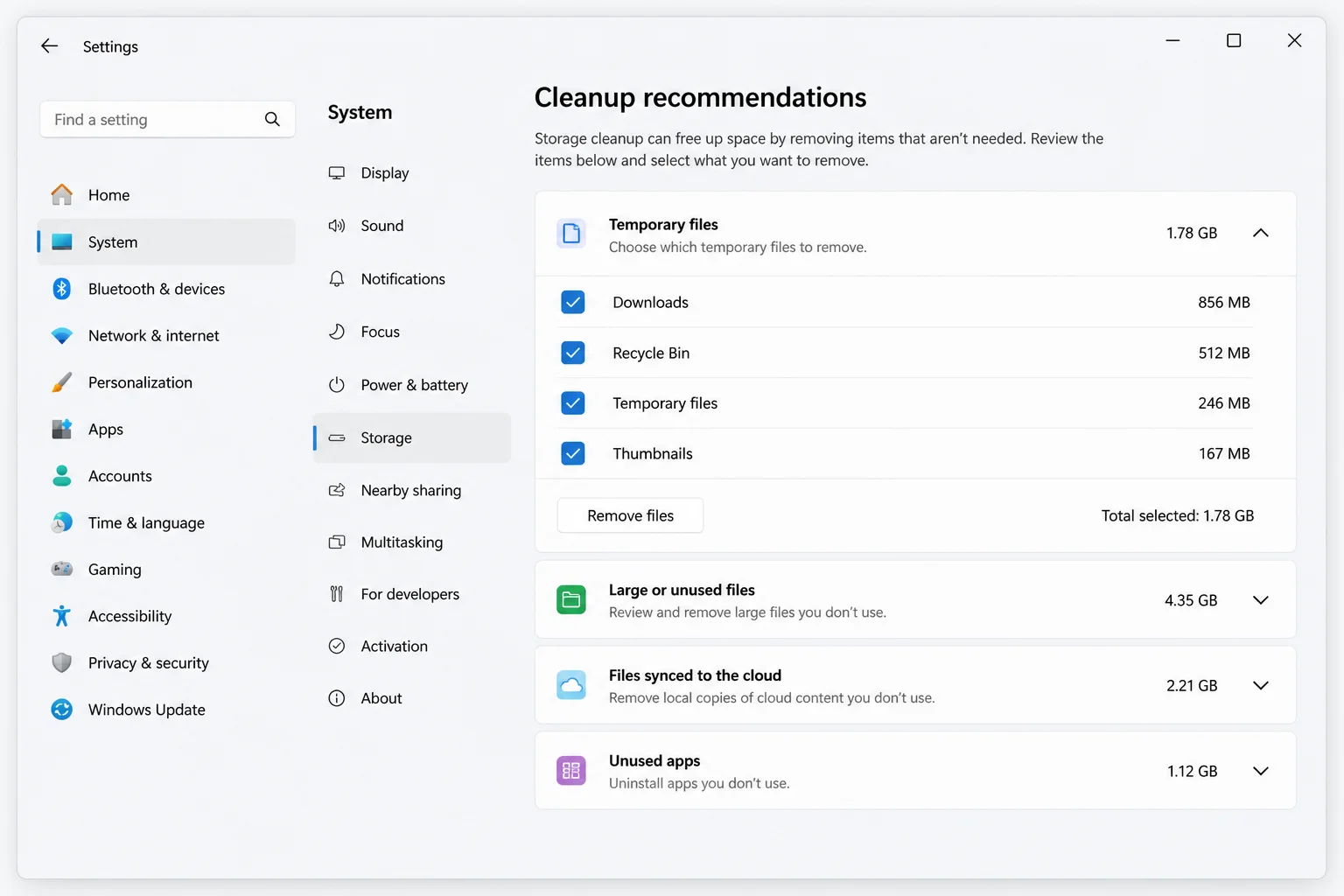Screen dimensions: 1344x896
Task: Click the Notifications bell icon
Action: pyautogui.click(x=337, y=278)
